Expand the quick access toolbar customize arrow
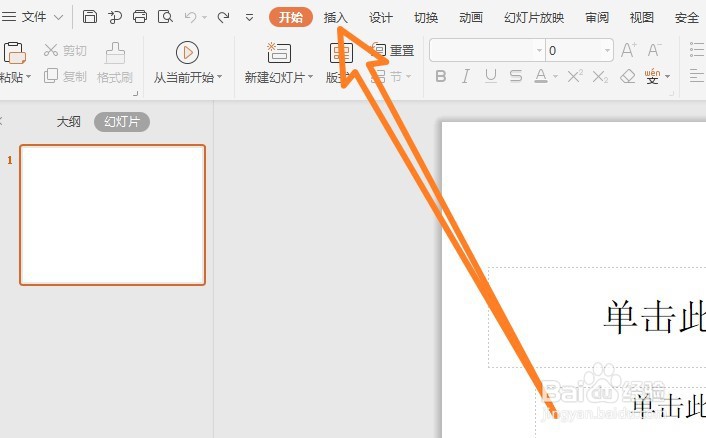706x438 pixels. pyautogui.click(x=249, y=18)
